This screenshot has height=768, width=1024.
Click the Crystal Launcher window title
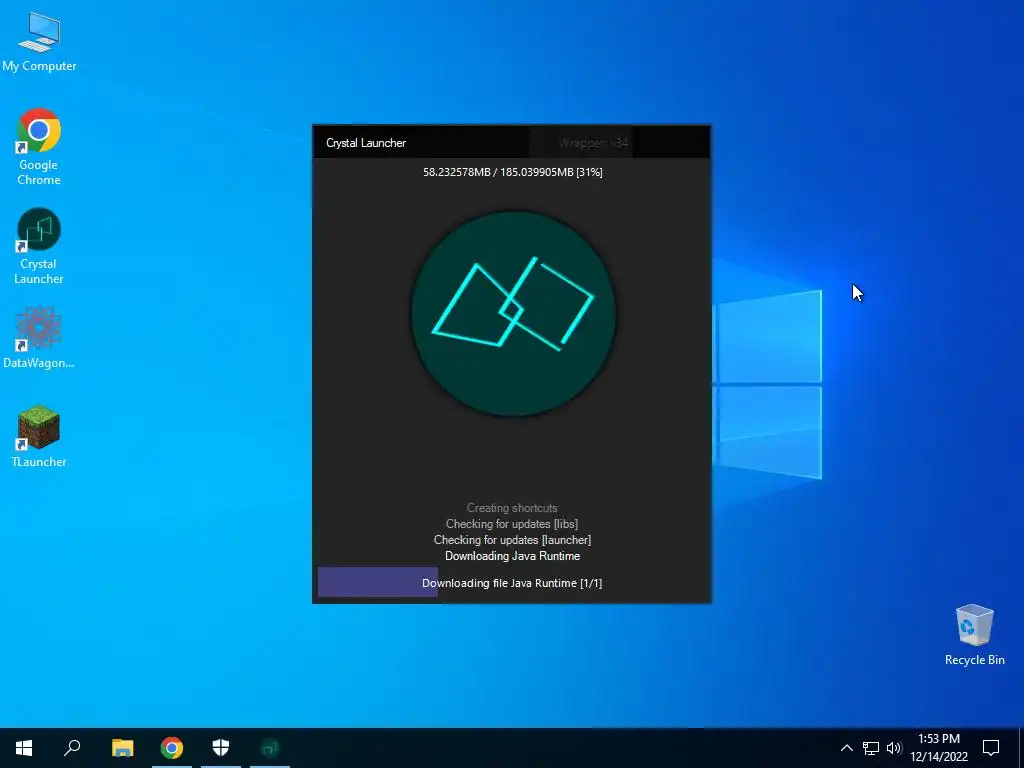[x=366, y=143]
